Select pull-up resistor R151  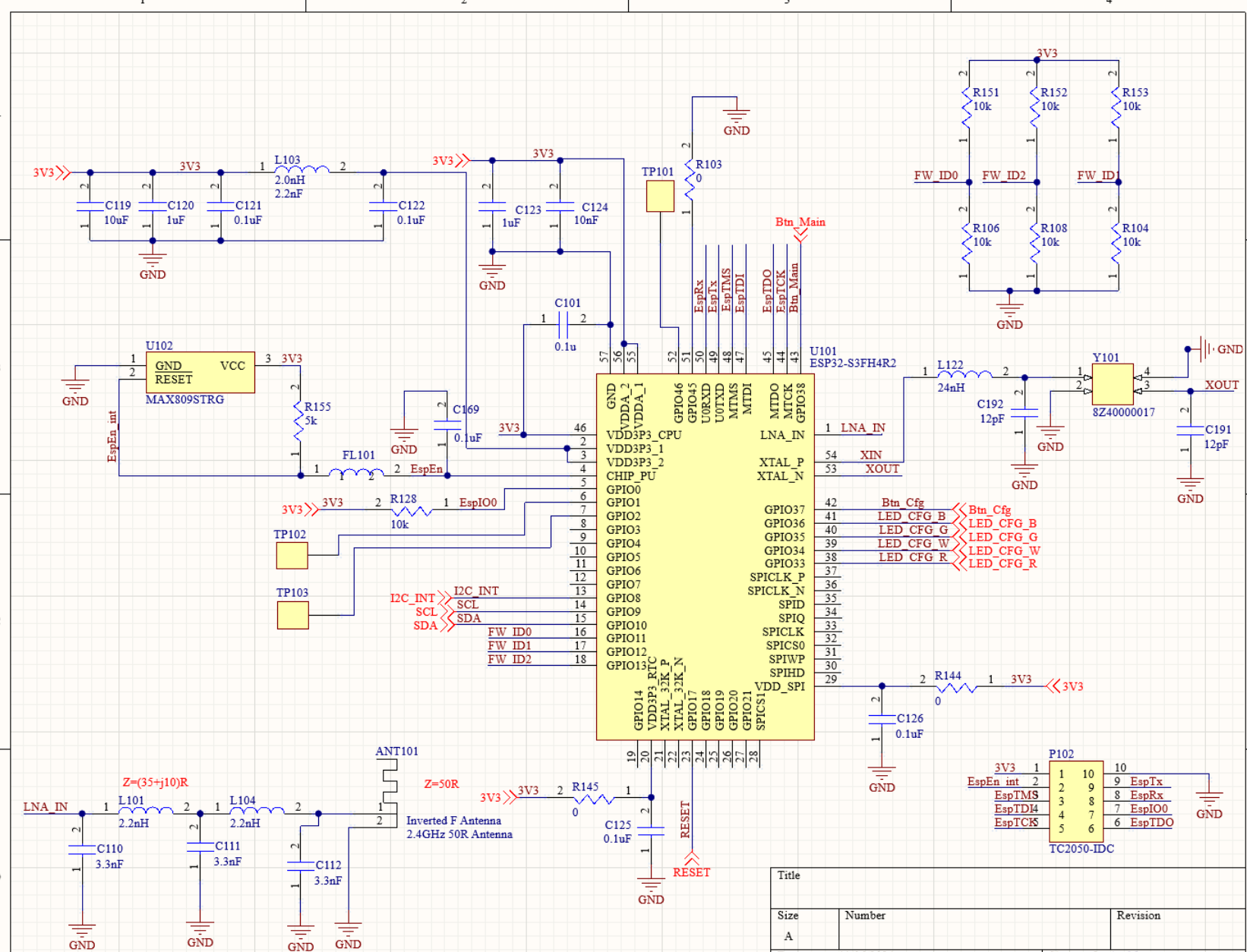pos(967,107)
